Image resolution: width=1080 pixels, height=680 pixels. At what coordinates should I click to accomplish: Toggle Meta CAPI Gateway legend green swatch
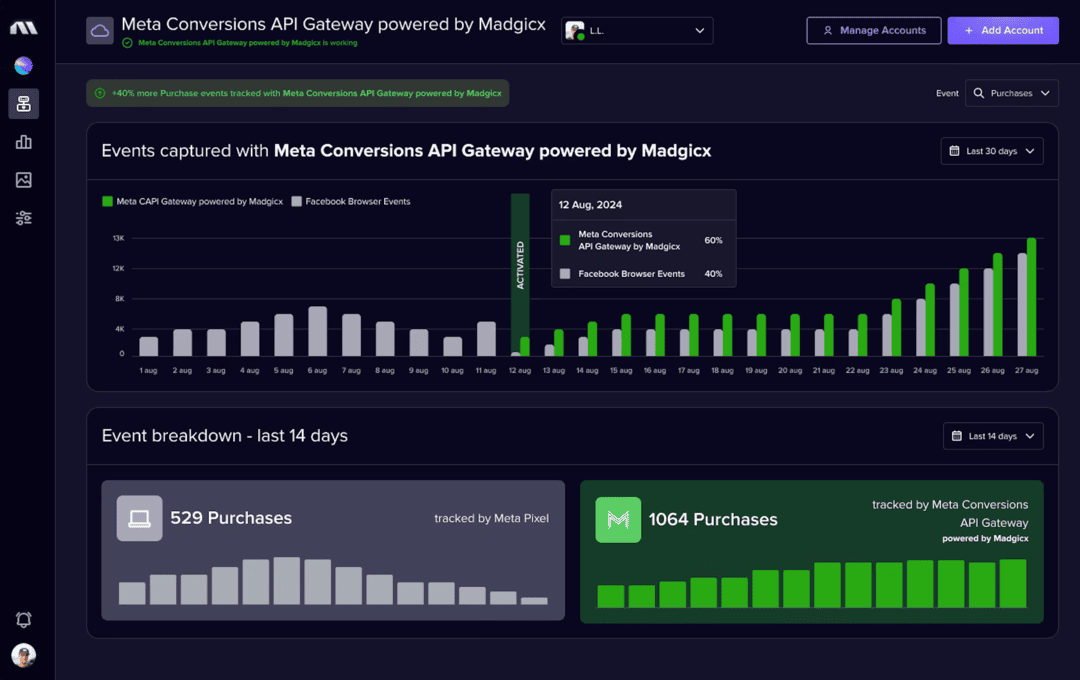(107, 201)
